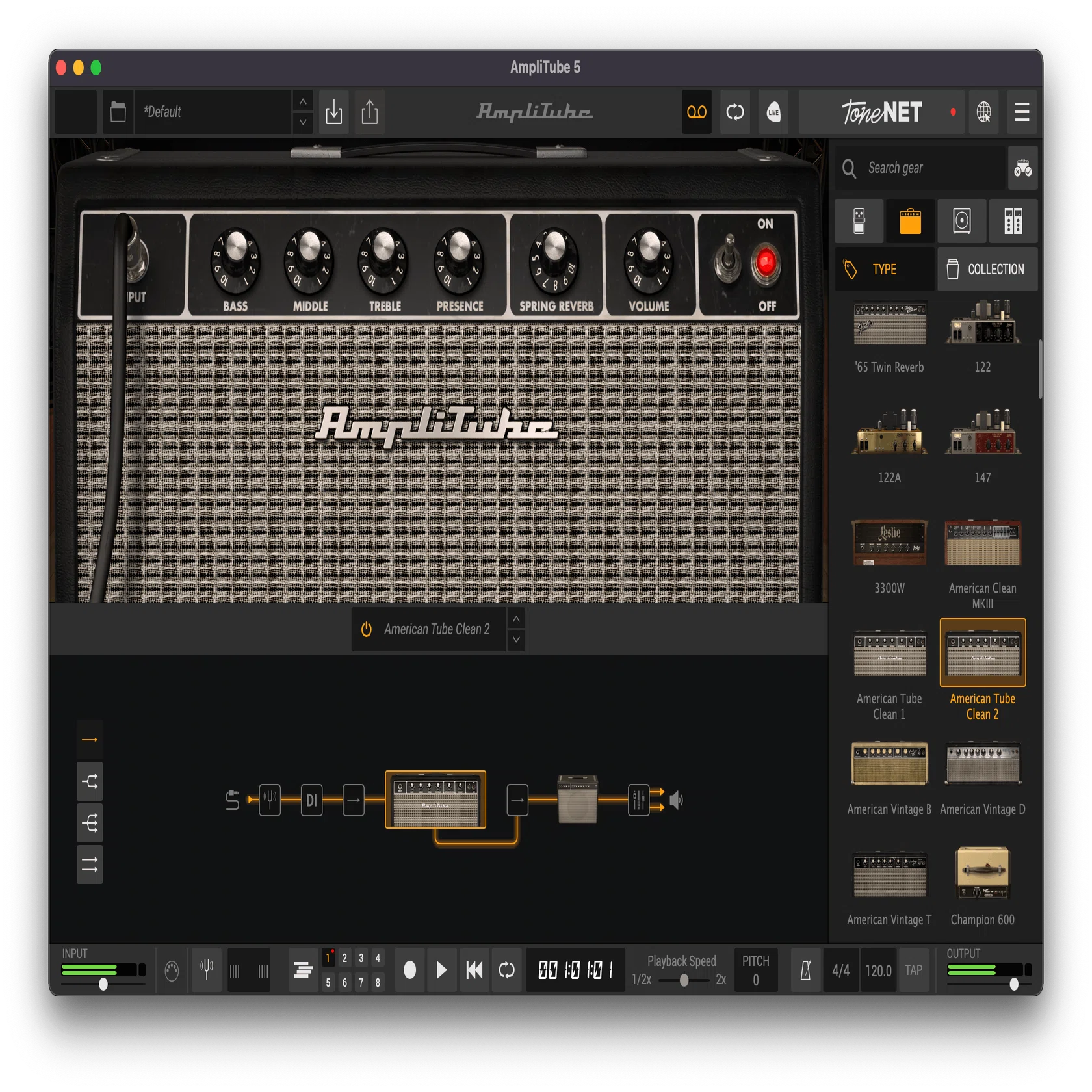Switch to COLLECTION browser tab

click(x=987, y=269)
